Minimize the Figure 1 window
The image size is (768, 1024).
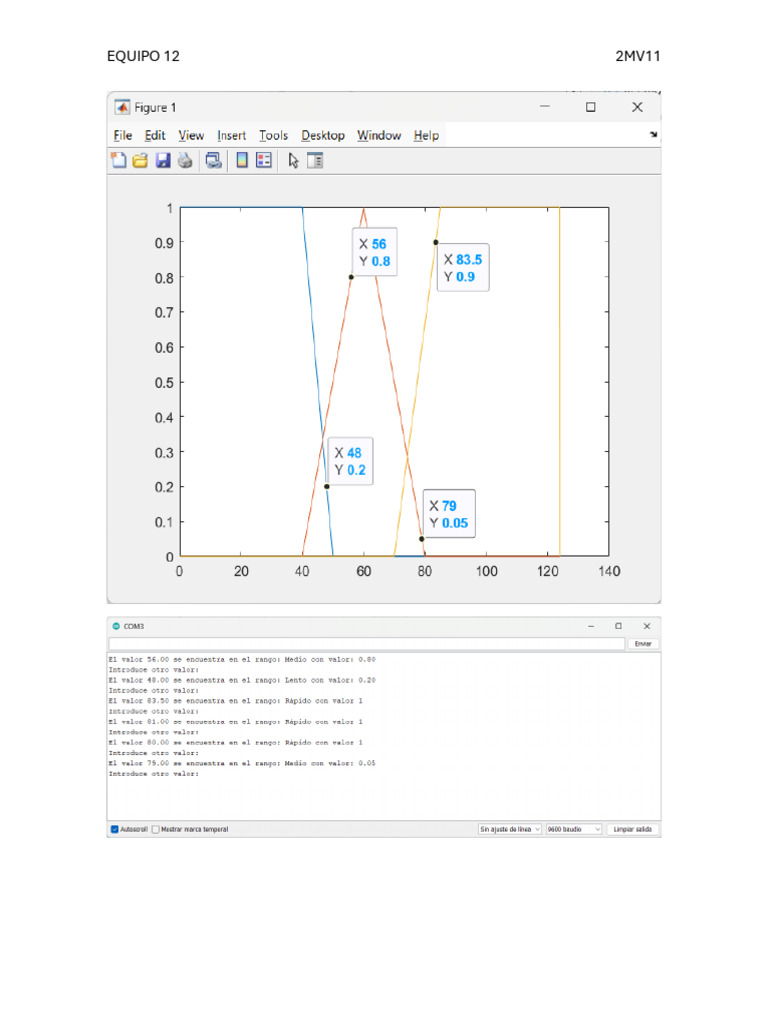545,107
